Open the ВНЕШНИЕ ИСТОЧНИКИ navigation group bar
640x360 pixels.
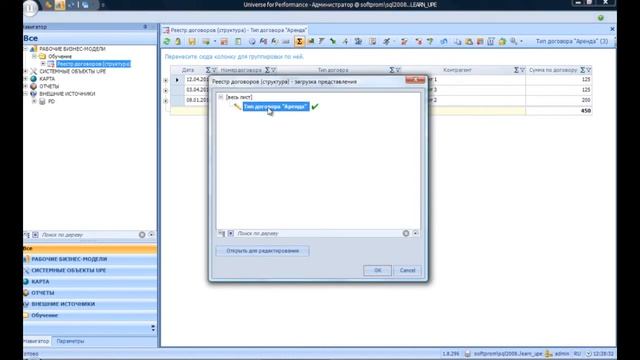pos(90,304)
